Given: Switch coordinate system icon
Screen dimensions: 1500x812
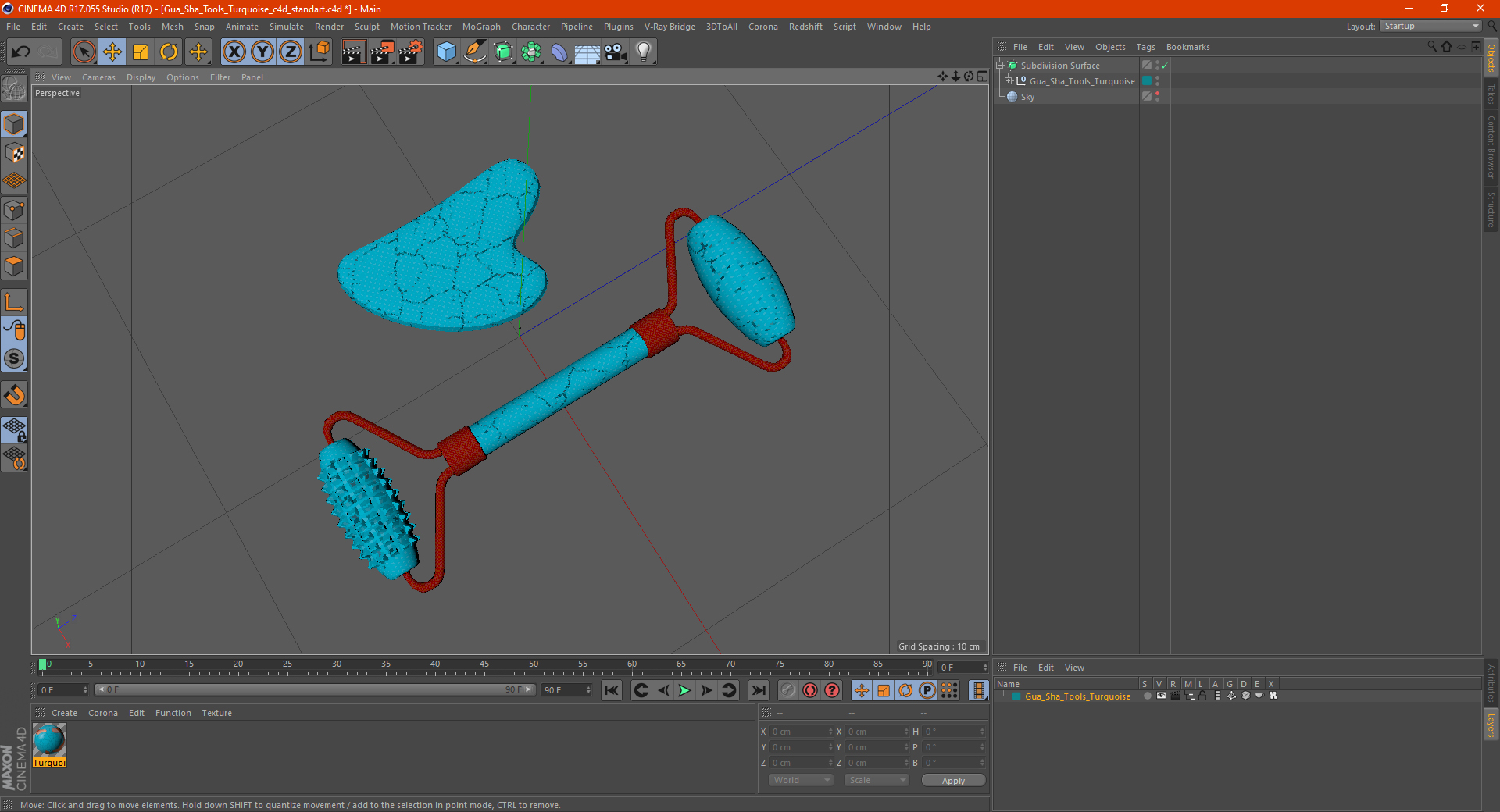Looking at the screenshot, I should click(319, 52).
